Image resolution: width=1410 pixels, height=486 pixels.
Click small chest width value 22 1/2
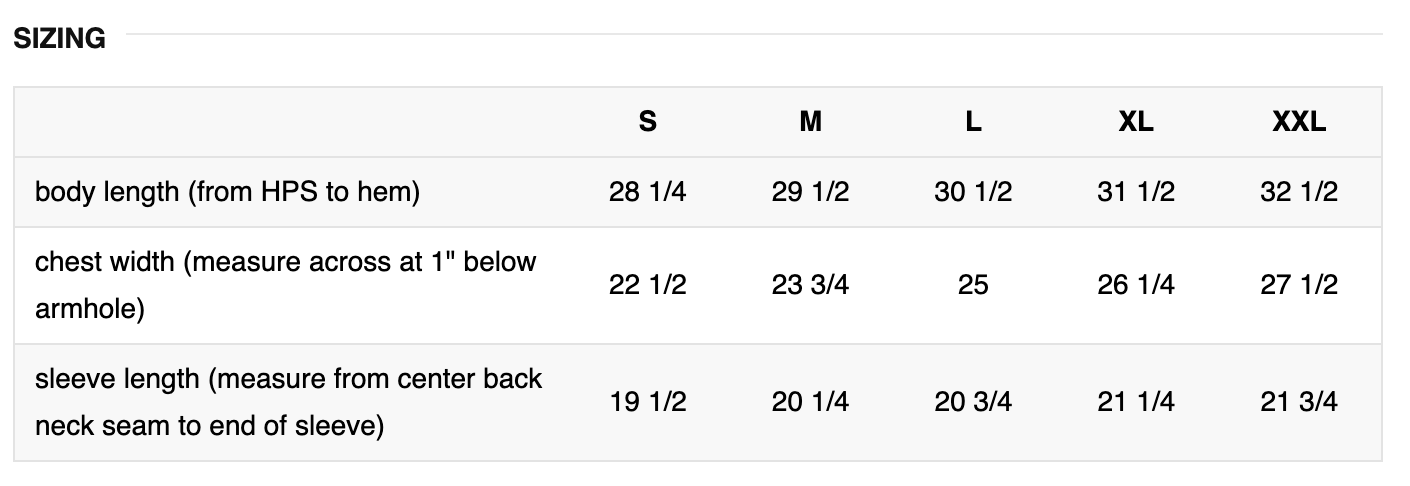(647, 285)
